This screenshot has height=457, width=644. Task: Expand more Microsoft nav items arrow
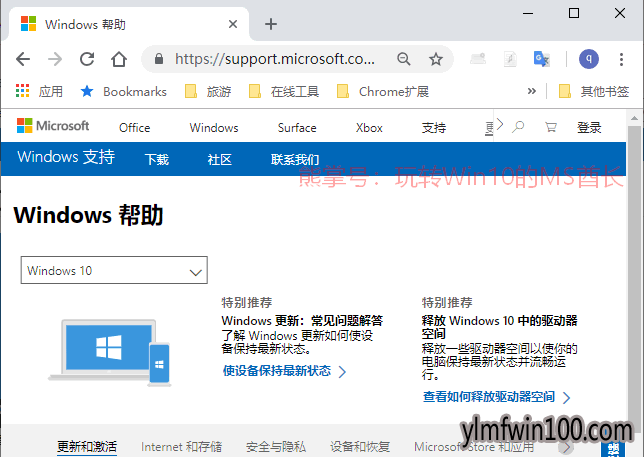[499, 124]
